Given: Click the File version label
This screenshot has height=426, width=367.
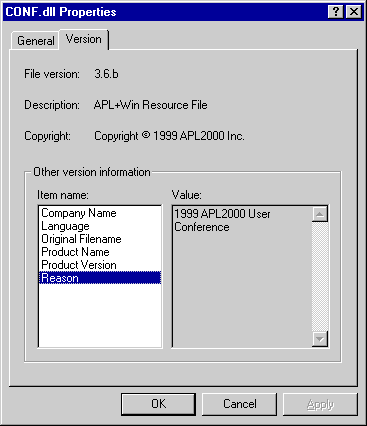Looking at the screenshot, I should [52, 74].
